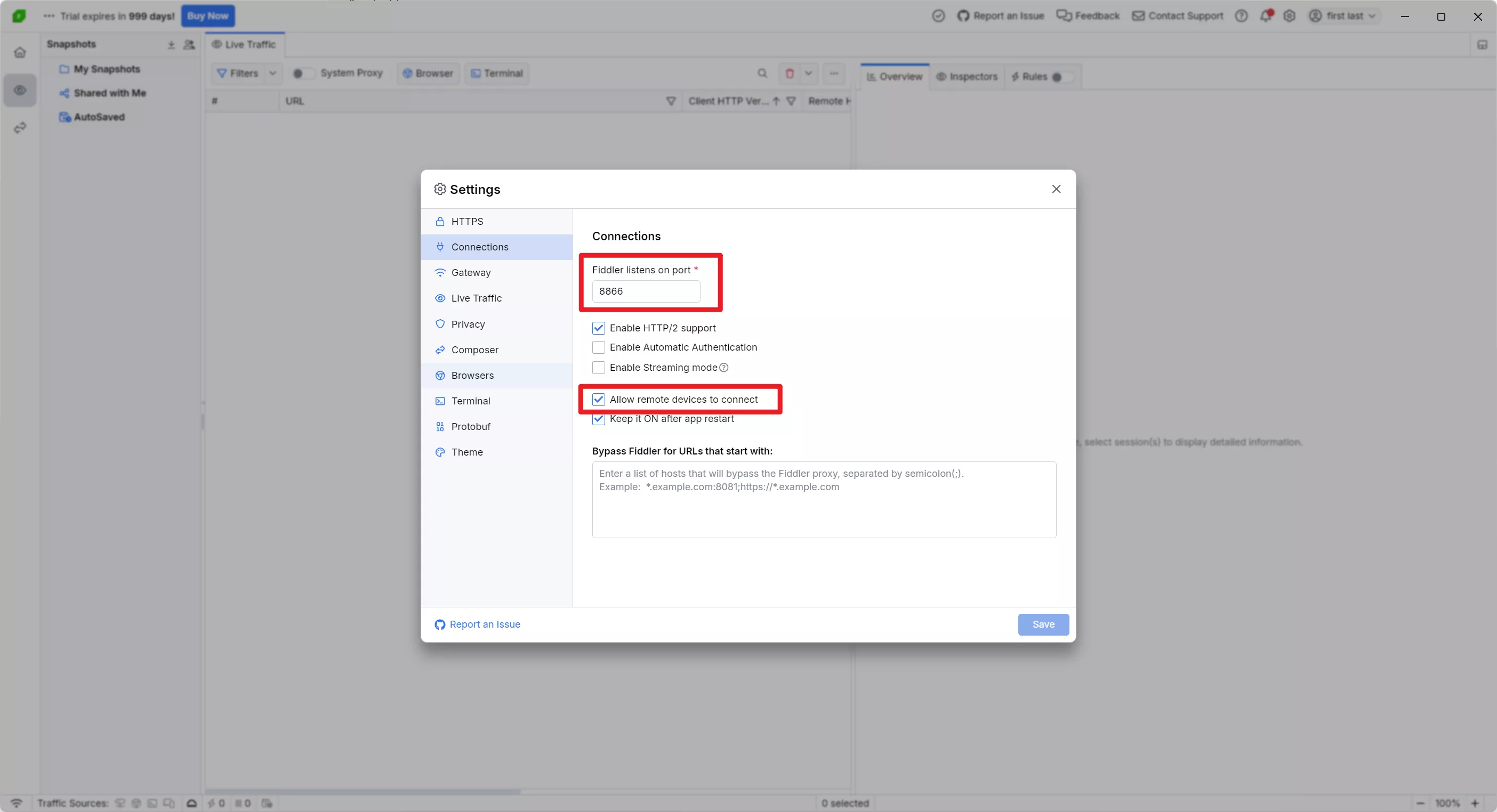Open the HTTPS settings section

[497, 221]
